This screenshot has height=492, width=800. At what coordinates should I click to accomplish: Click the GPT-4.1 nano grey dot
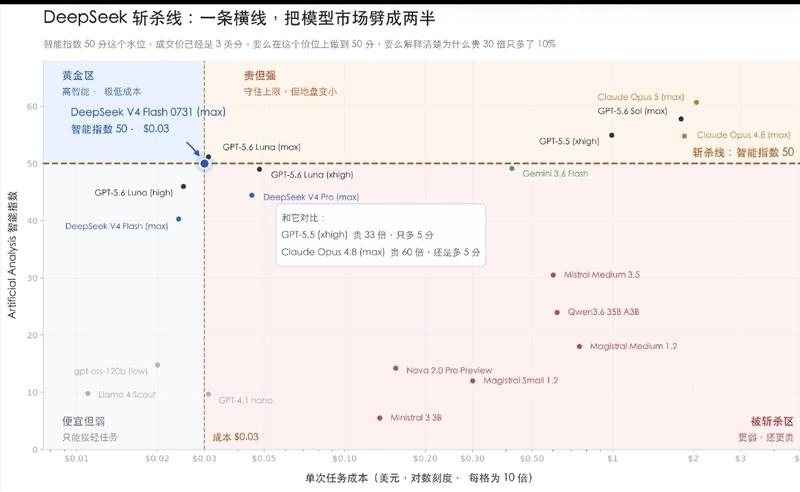pos(208,394)
